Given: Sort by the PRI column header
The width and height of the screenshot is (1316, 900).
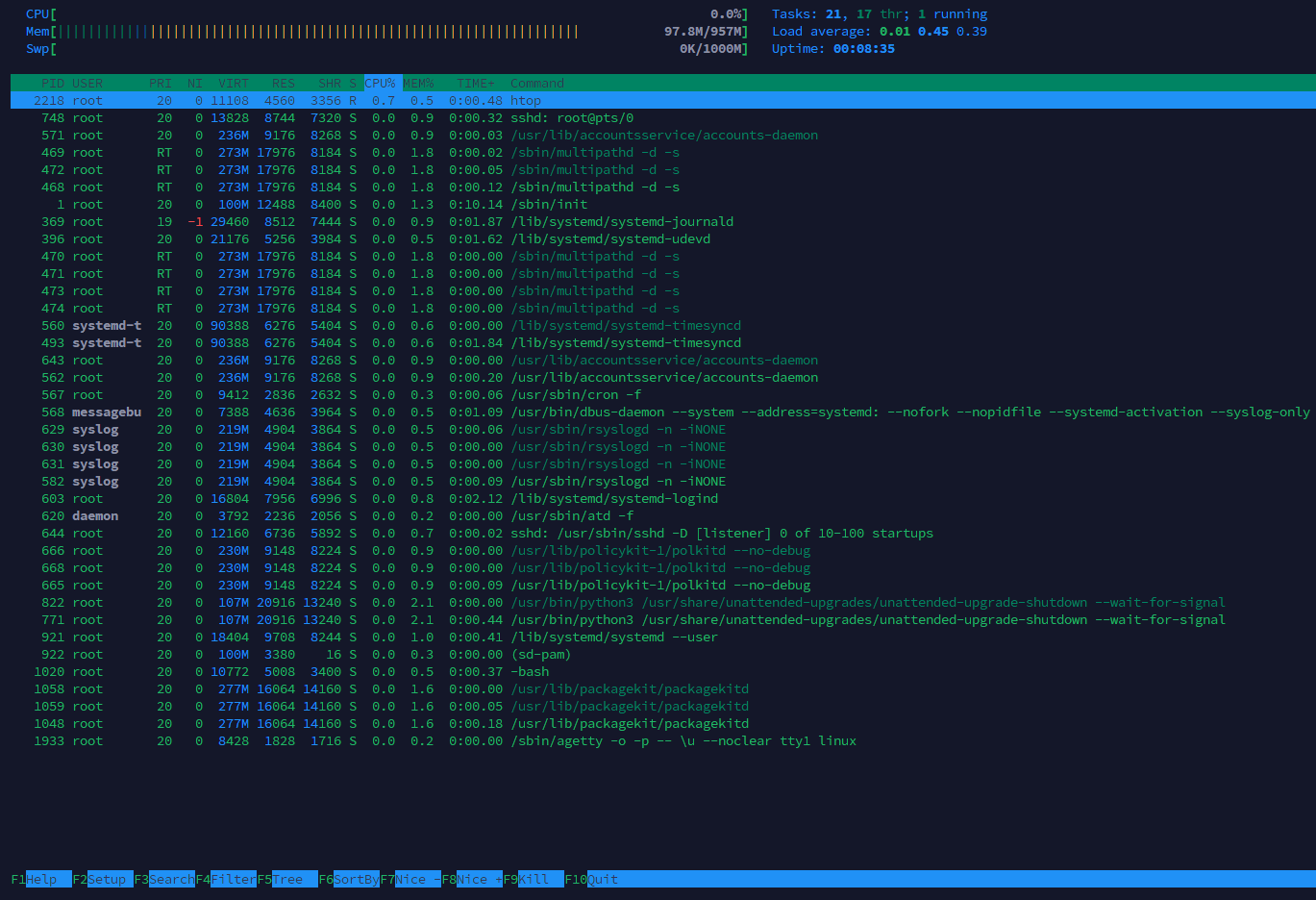Looking at the screenshot, I should click(161, 83).
